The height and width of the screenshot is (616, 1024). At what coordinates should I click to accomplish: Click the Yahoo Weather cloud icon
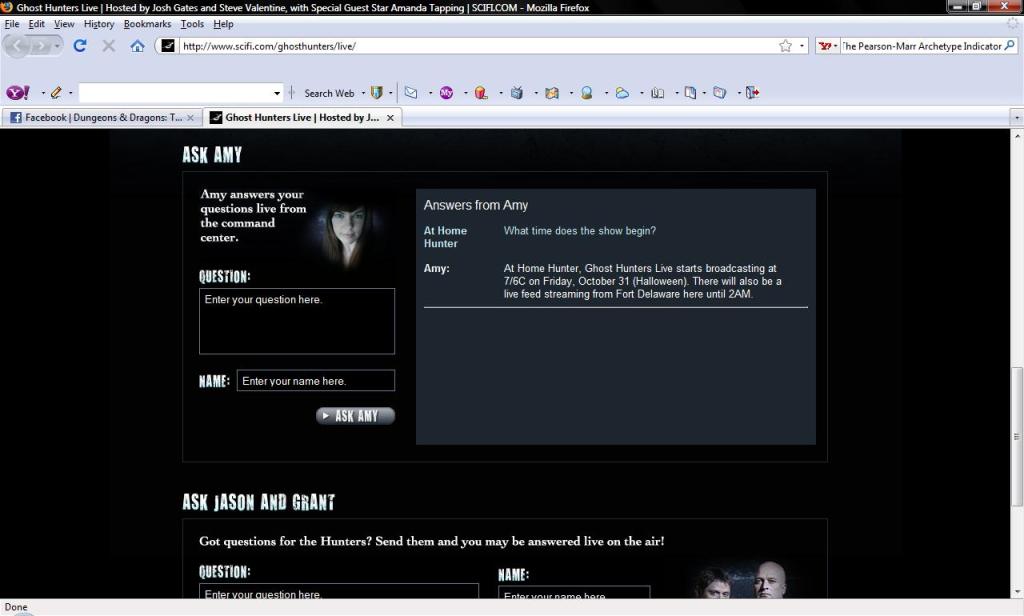point(622,93)
